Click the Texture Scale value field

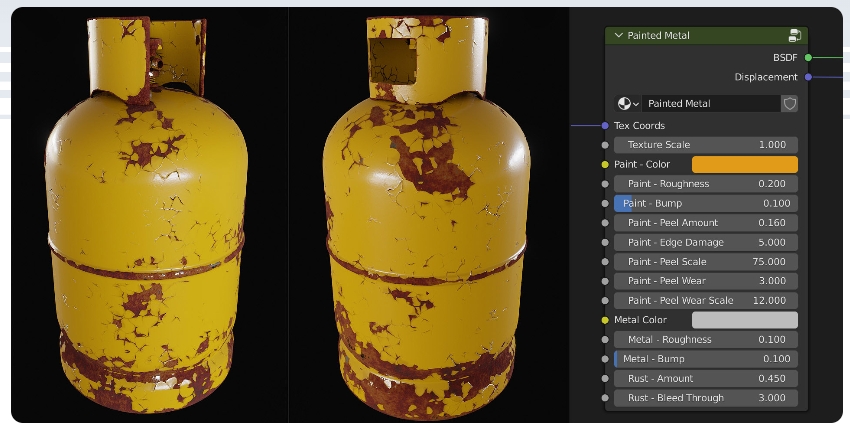706,145
